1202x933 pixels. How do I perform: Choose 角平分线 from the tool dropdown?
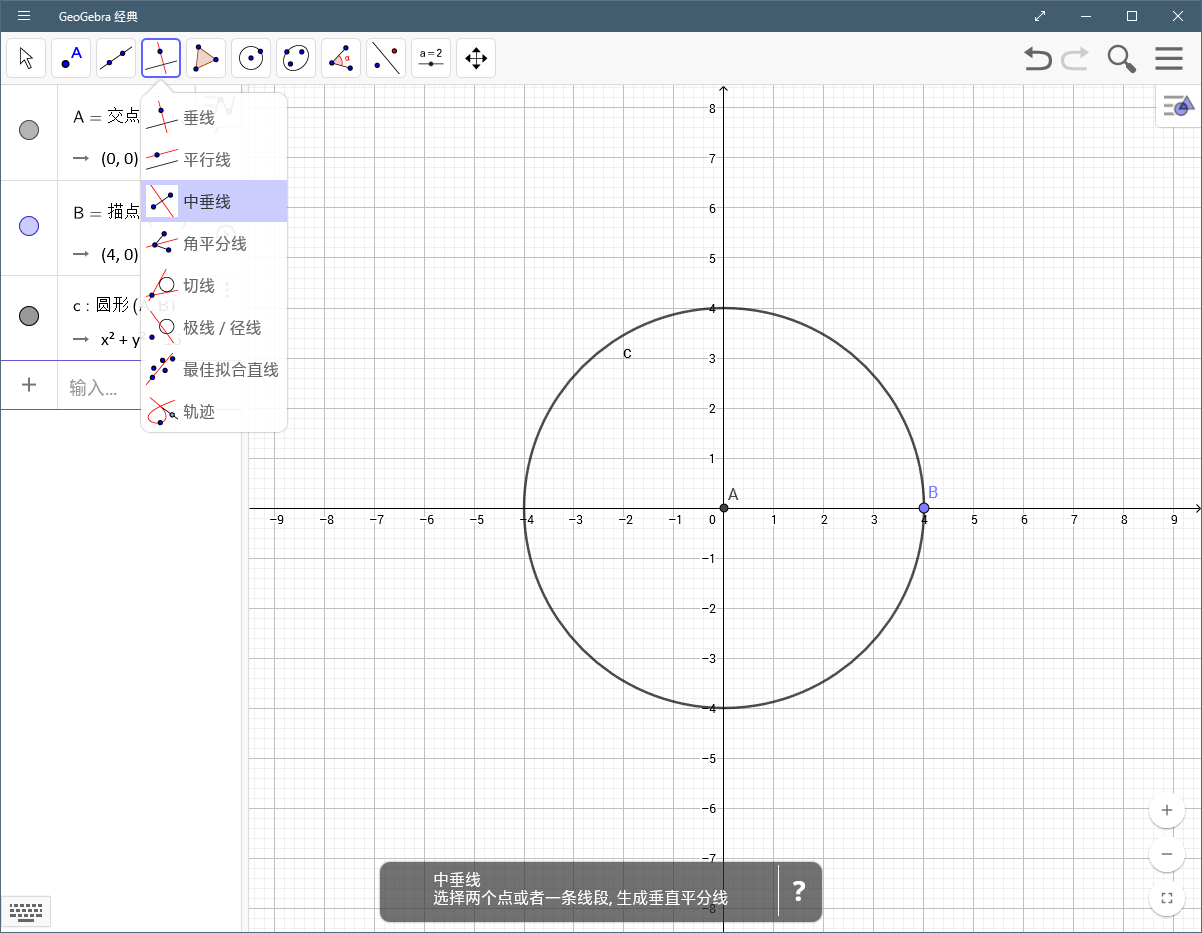pos(214,244)
